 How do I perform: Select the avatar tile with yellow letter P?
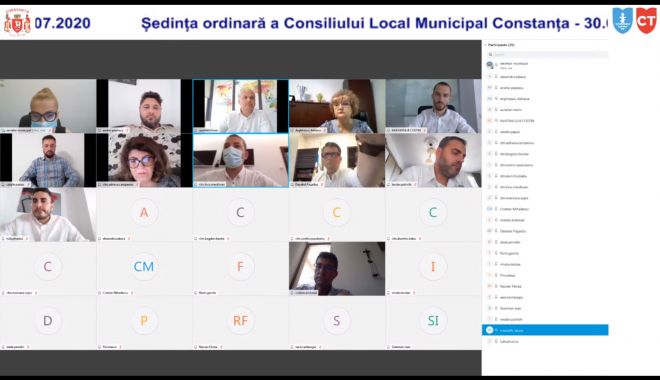click(144, 323)
